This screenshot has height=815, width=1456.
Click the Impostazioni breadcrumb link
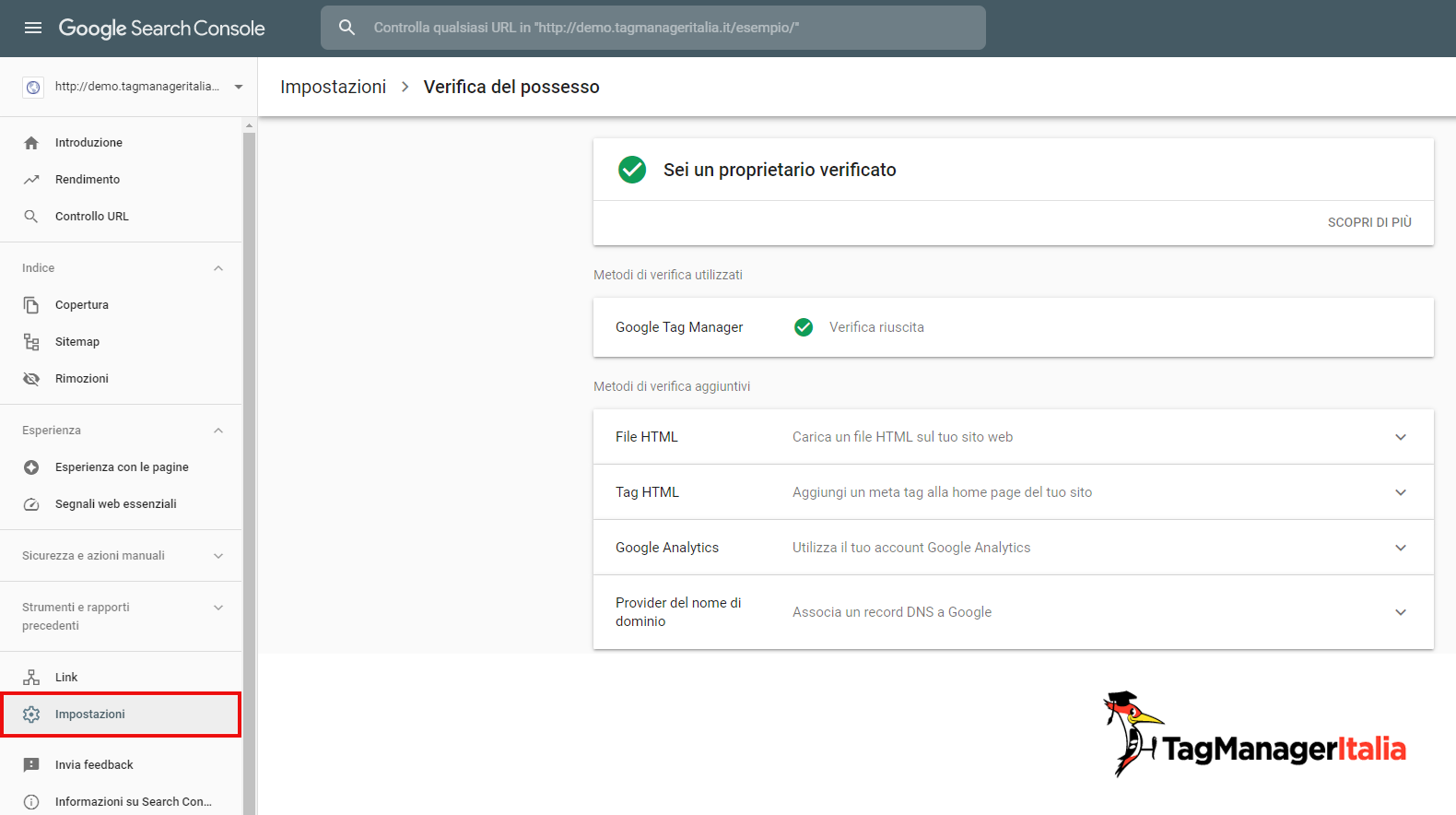click(x=333, y=87)
